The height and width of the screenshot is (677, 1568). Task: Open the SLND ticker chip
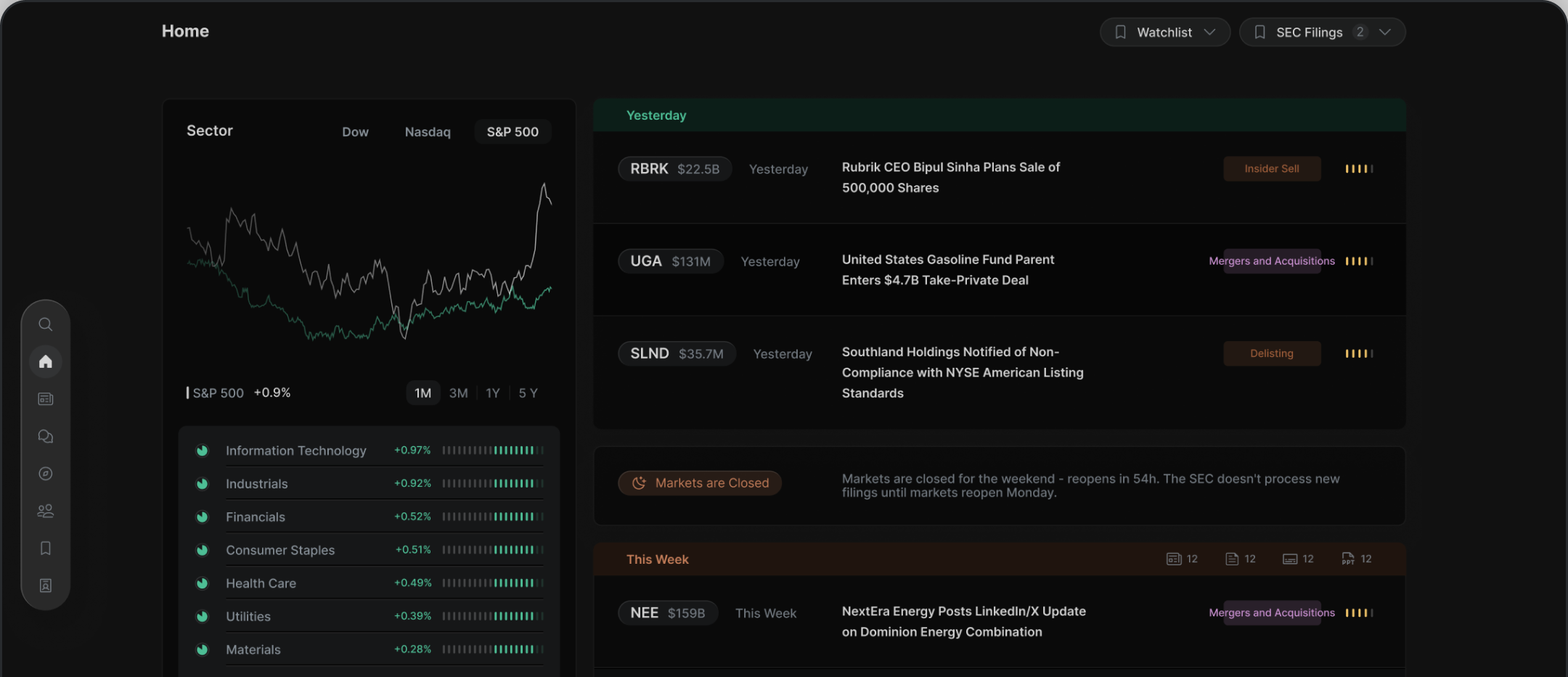[x=677, y=353]
